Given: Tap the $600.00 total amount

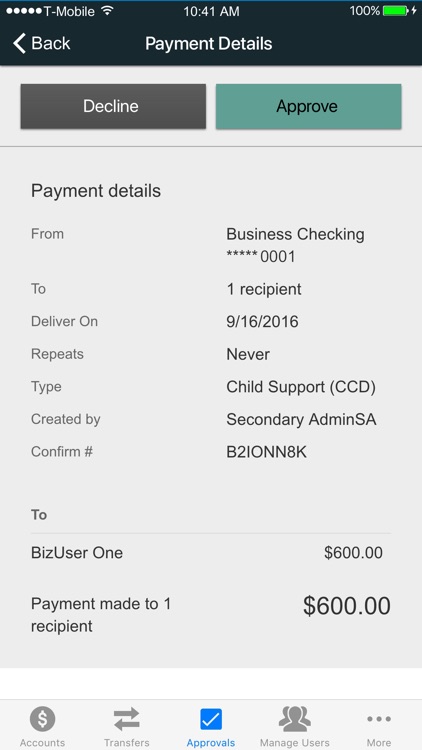Looking at the screenshot, I should 346,607.
